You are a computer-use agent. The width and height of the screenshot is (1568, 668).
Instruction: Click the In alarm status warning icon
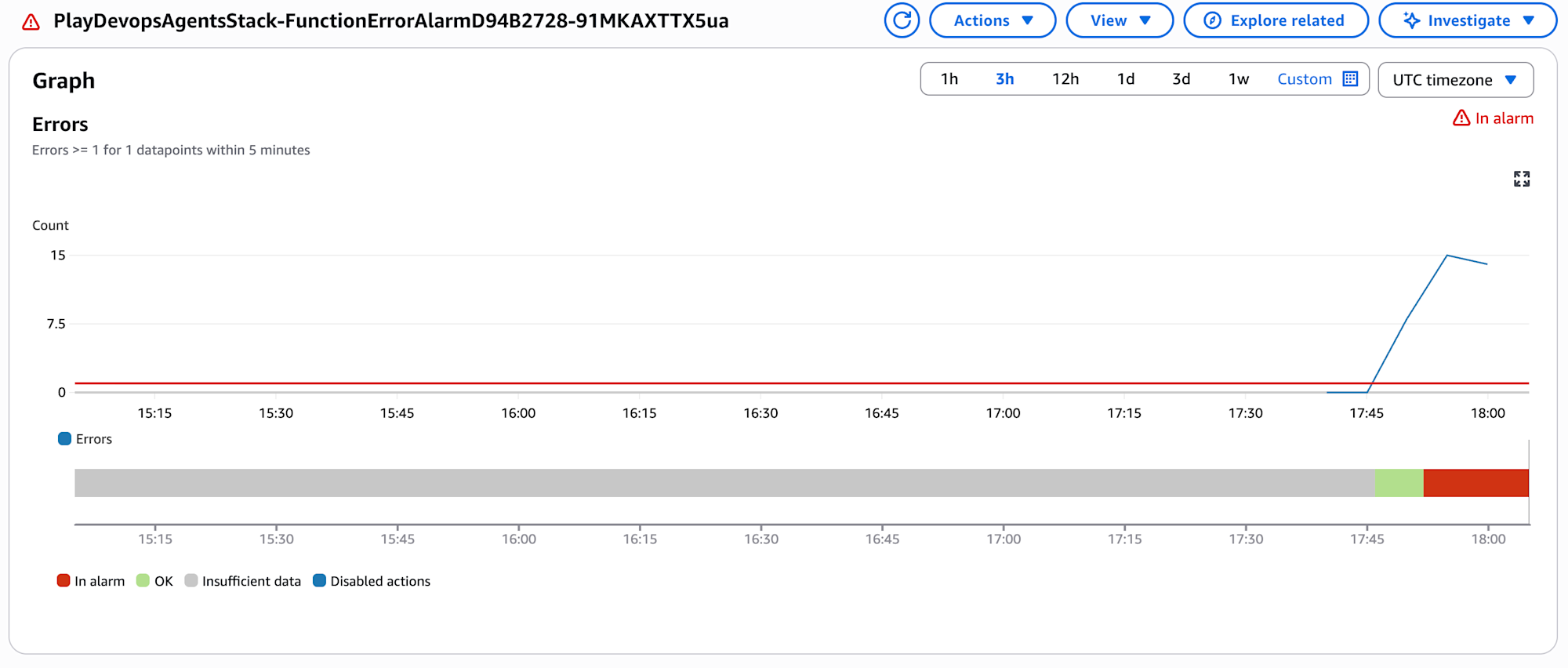click(1461, 118)
